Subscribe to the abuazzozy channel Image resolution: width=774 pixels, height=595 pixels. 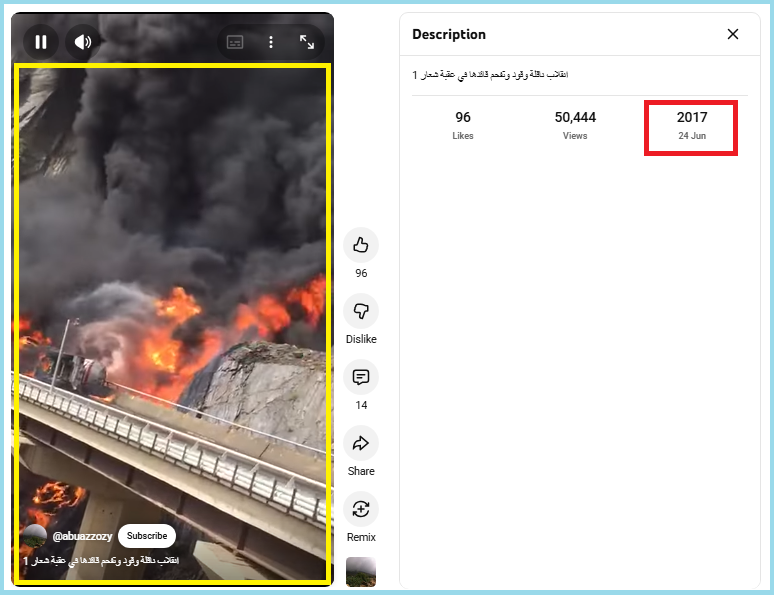(147, 536)
